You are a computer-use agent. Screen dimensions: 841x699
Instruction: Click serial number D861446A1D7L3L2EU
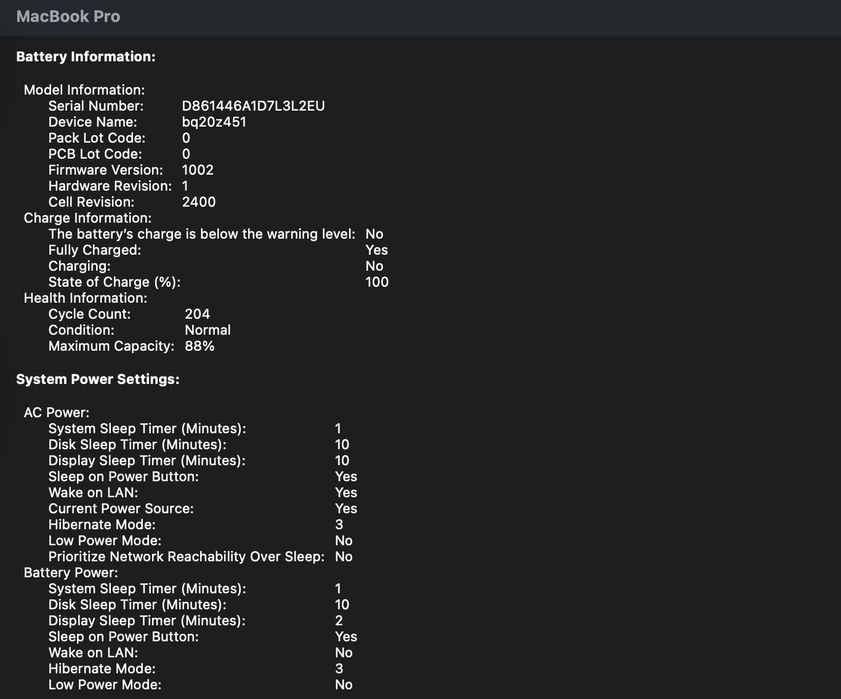coord(253,106)
